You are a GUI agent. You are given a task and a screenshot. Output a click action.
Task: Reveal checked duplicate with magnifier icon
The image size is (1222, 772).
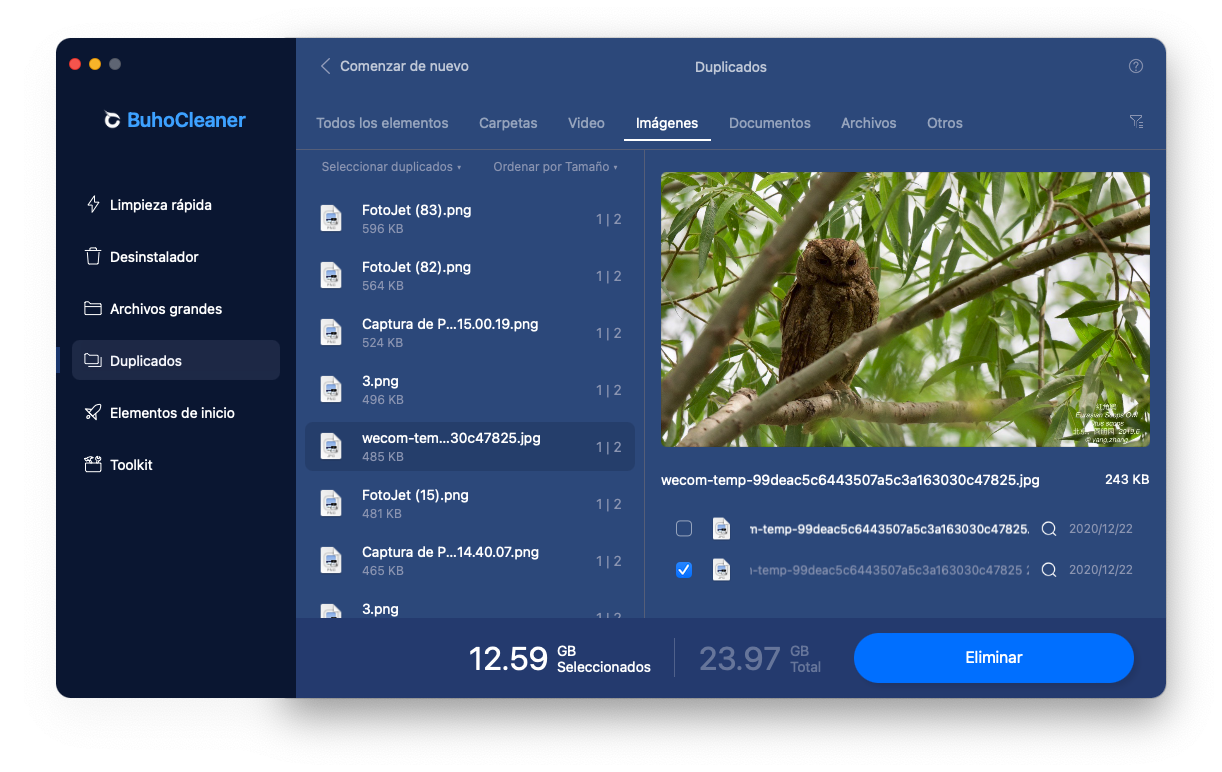tap(1049, 569)
